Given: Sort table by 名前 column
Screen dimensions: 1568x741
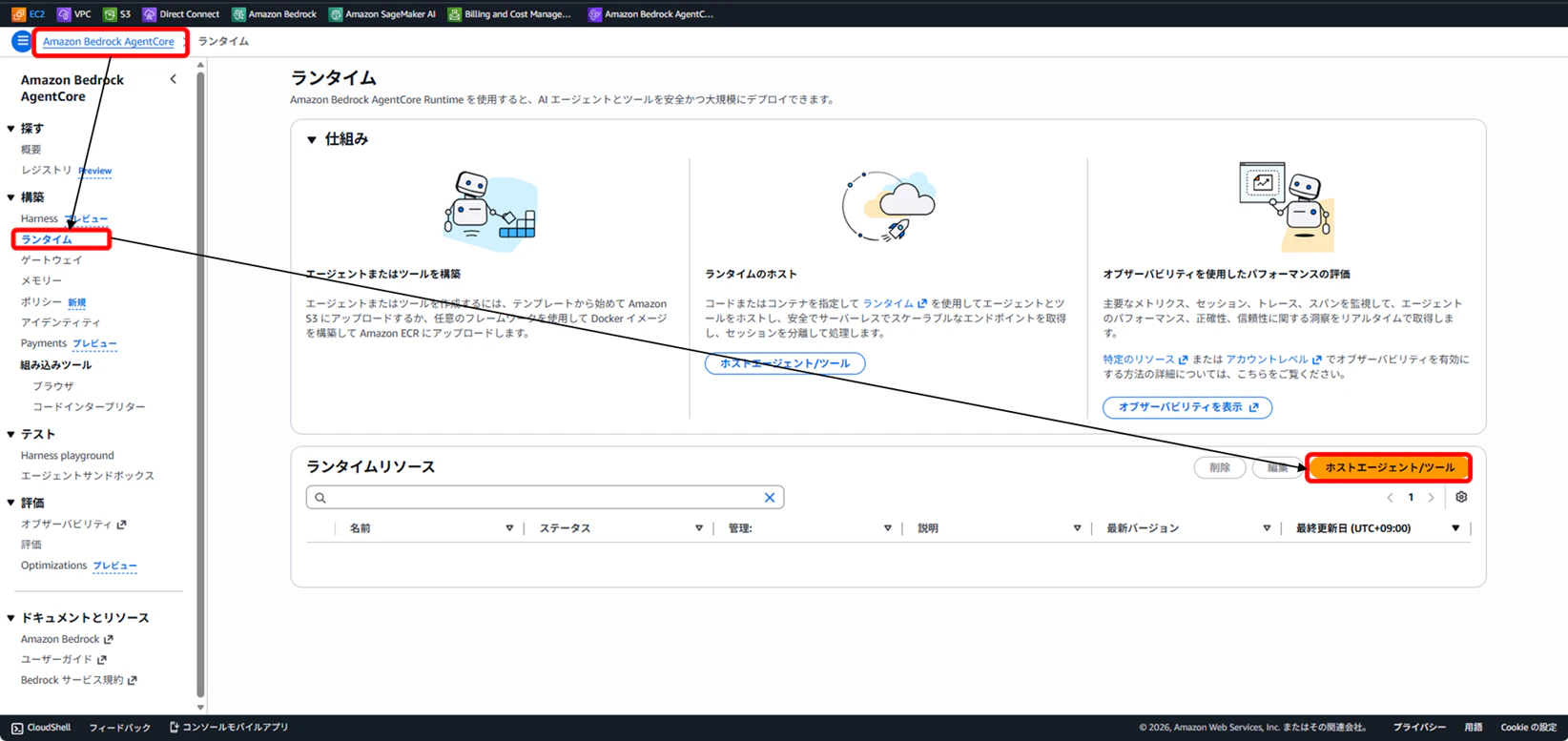Looking at the screenshot, I should (509, 528).
